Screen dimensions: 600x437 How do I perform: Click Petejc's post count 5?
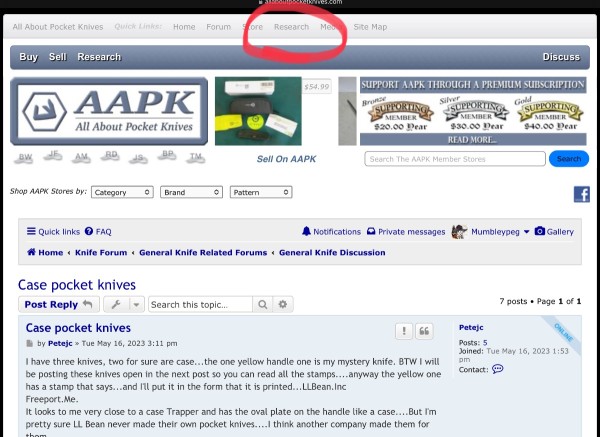click(485, 342)
